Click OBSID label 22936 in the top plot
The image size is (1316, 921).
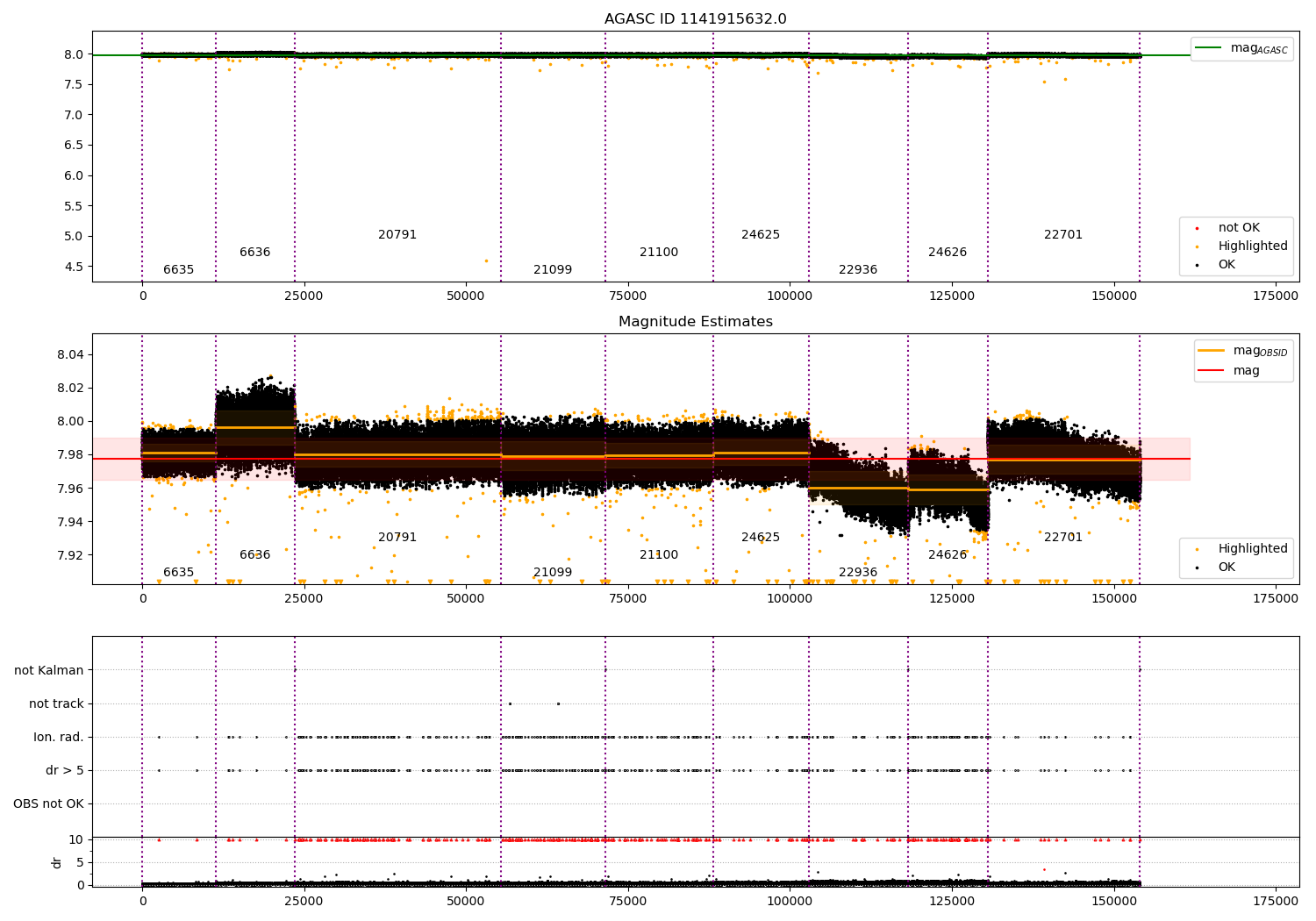(x=858, y=270)
